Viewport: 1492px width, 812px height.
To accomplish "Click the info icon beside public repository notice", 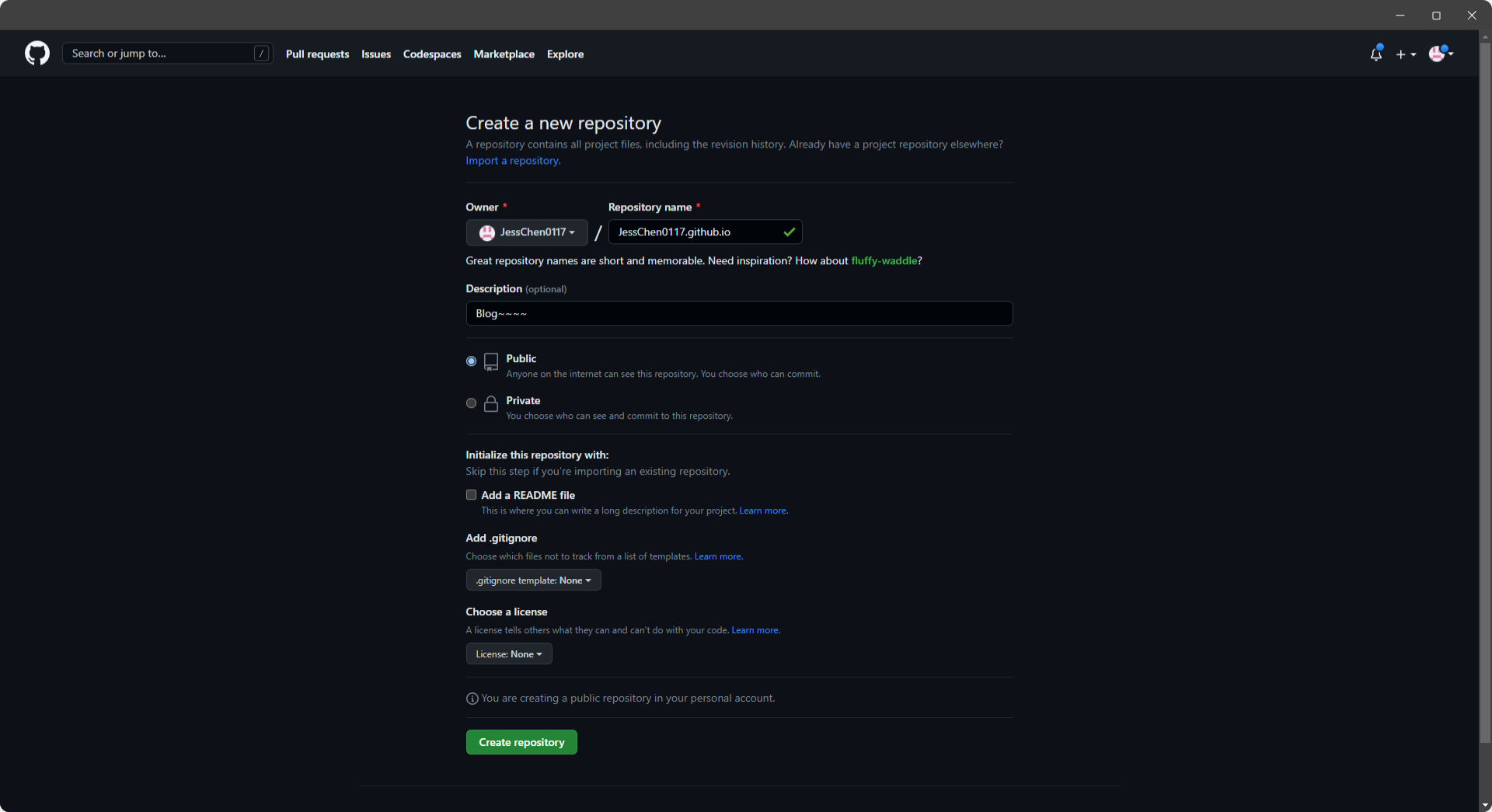I will [472, 699].
